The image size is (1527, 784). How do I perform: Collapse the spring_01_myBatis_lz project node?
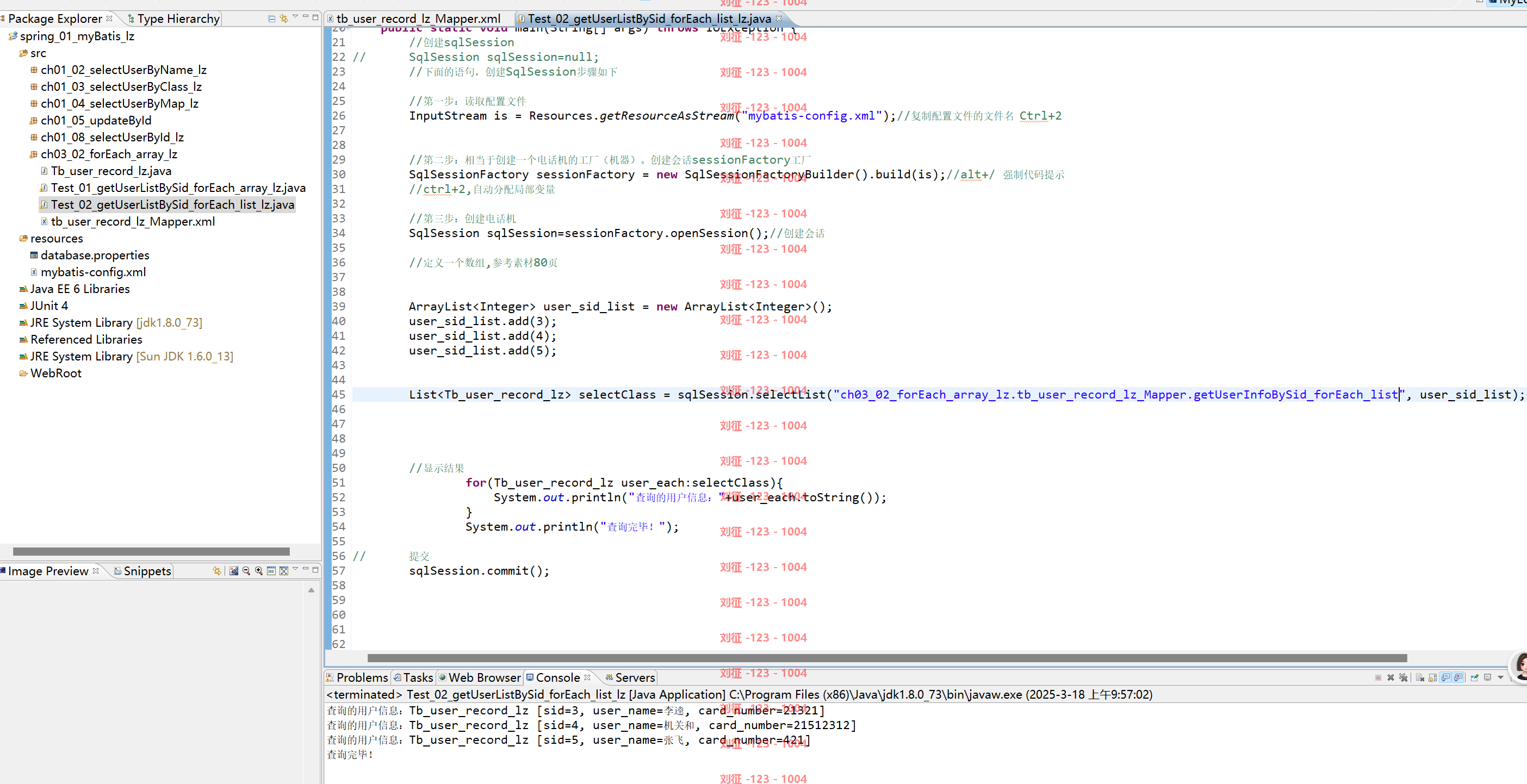point(71,36)
